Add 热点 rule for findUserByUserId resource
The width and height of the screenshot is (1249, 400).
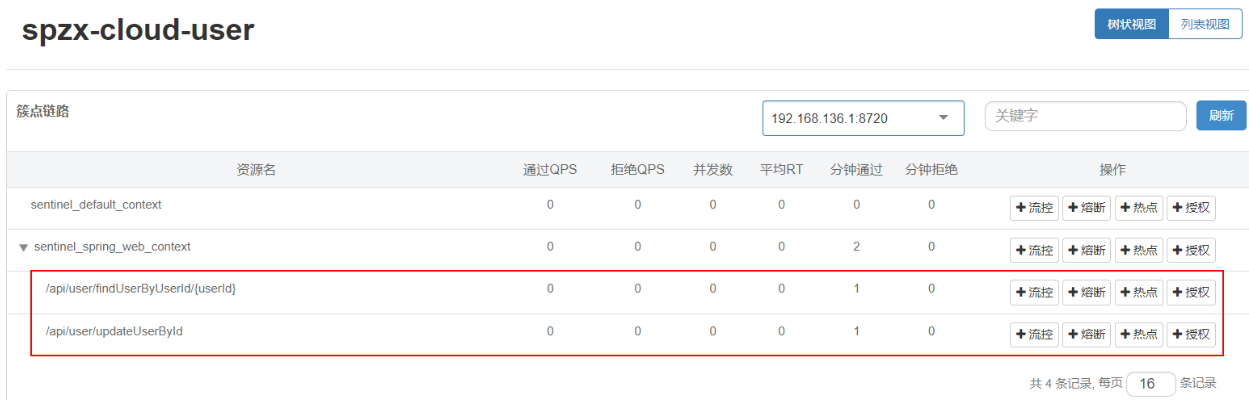(1139, 292)
